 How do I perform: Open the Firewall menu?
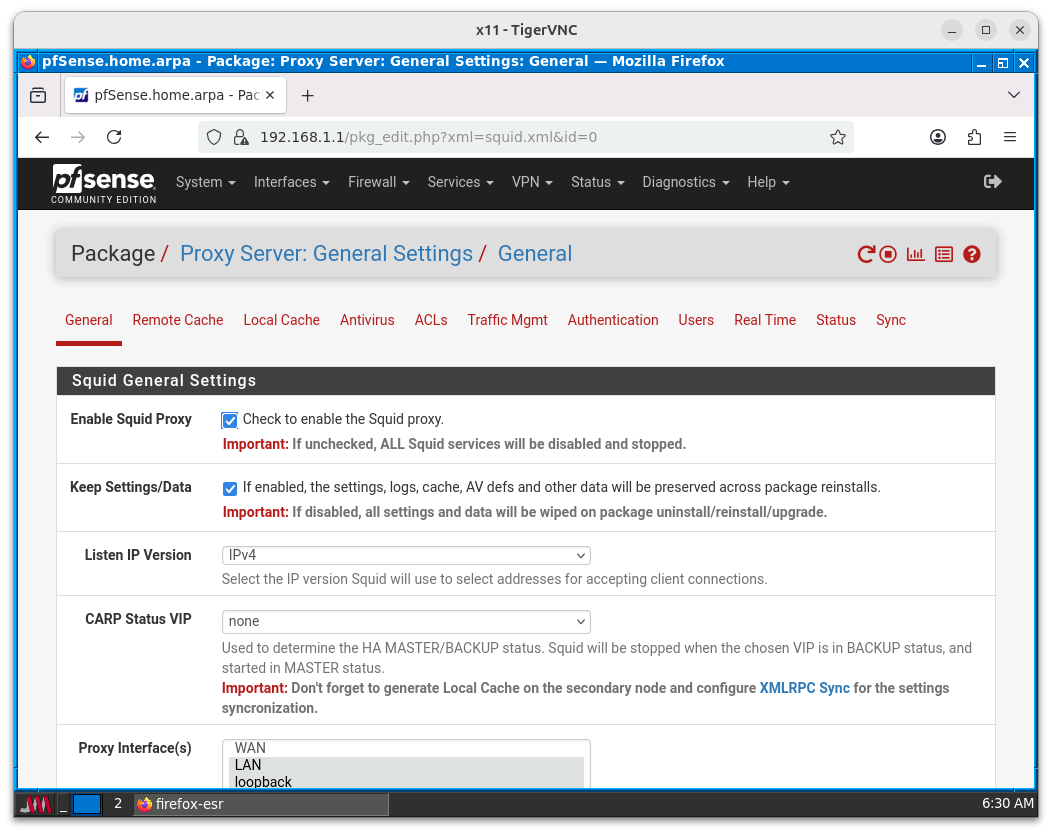click(x=378, y=182)
